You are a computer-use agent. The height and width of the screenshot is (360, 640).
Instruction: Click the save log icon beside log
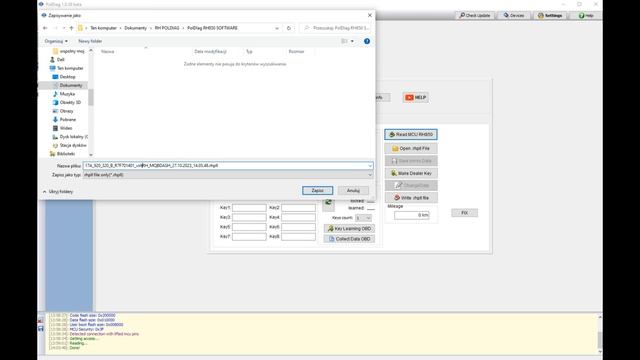[41, 329]
